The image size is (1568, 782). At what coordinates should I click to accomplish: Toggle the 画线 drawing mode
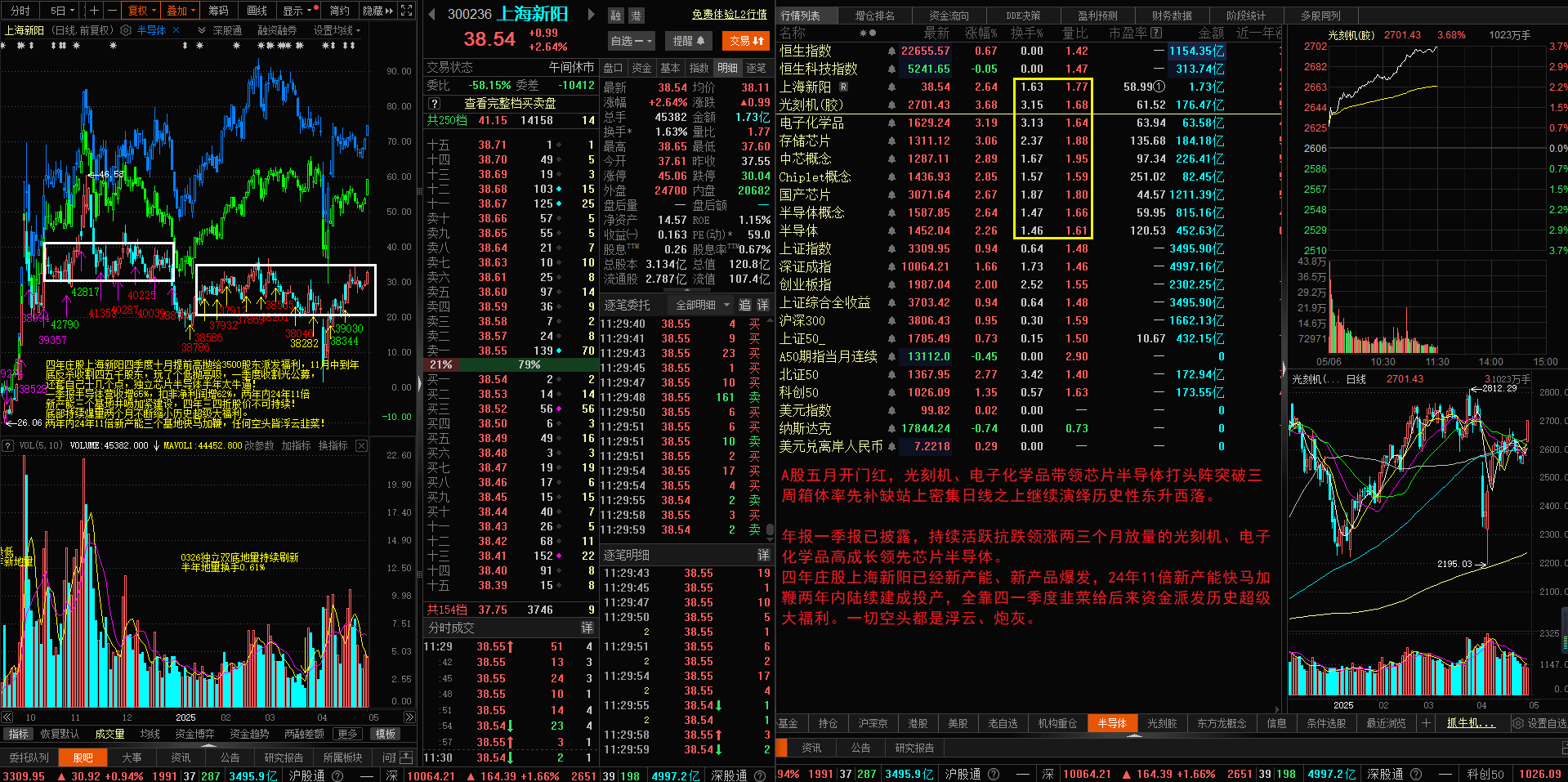[x=257, y=11]
